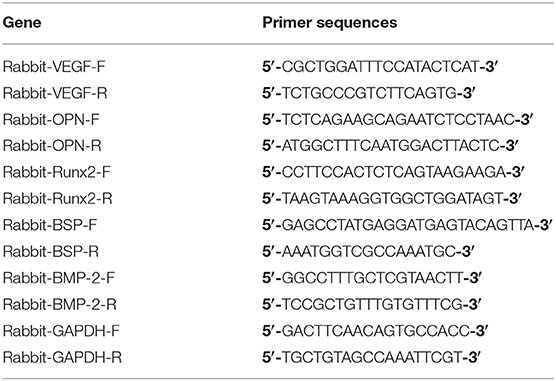
Task: Select the Rabbit-VEGF-F gene cell
Action: pyautogui.click(x=54, y=67)
